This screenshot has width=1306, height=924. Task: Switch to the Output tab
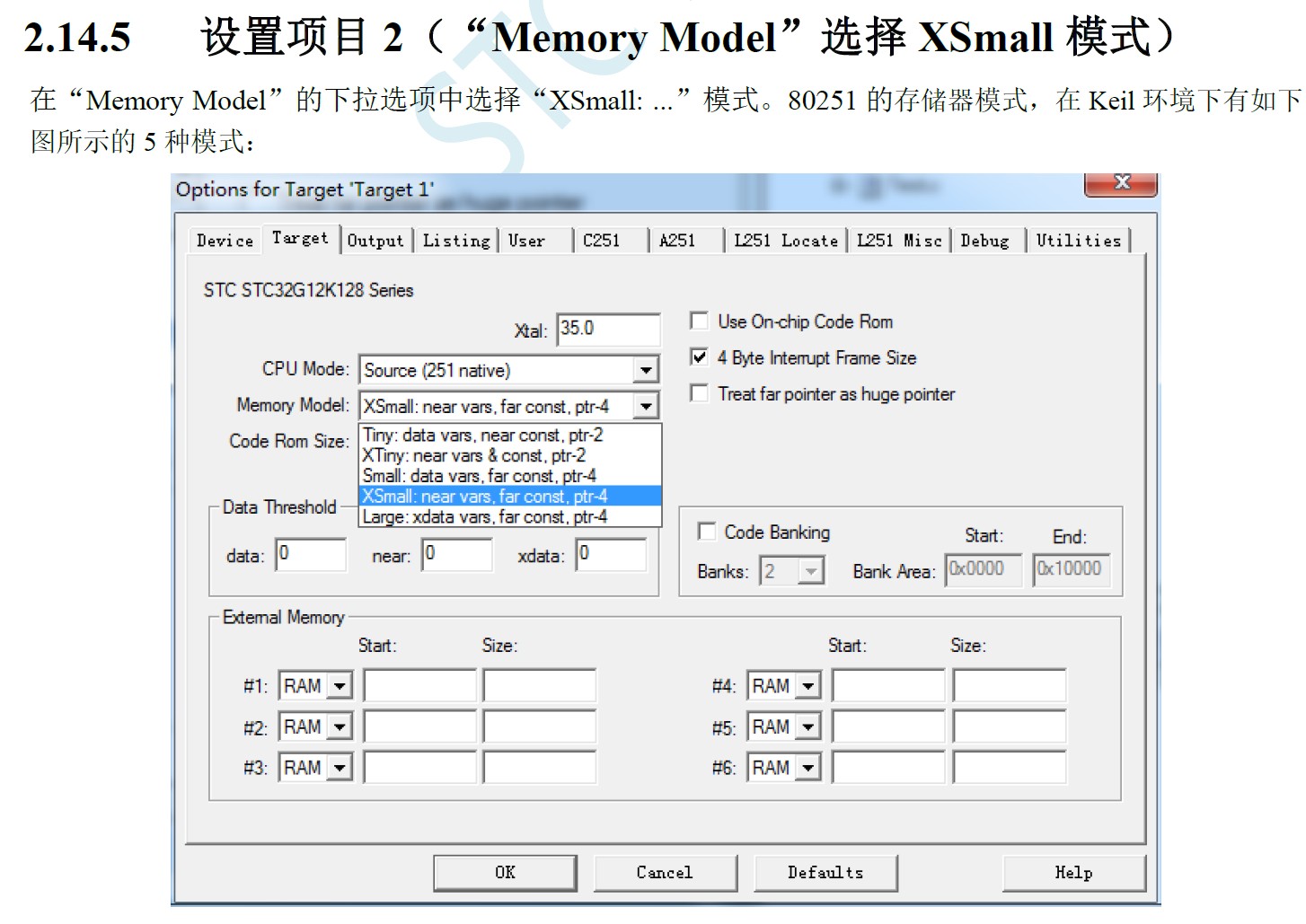[375, 241]
